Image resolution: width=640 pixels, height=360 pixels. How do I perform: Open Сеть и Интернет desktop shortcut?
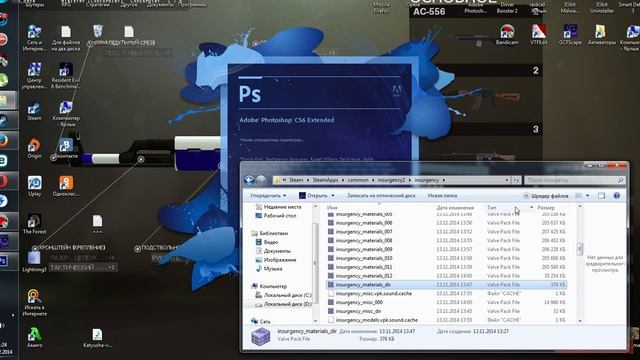[x=34, y=38]
